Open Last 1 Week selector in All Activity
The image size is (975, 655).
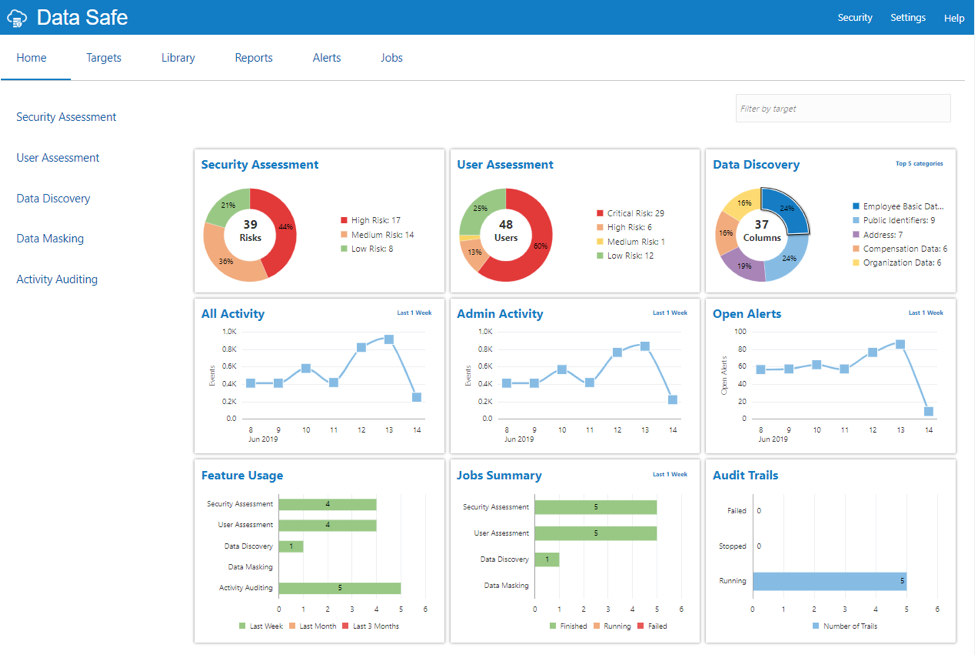414,313
